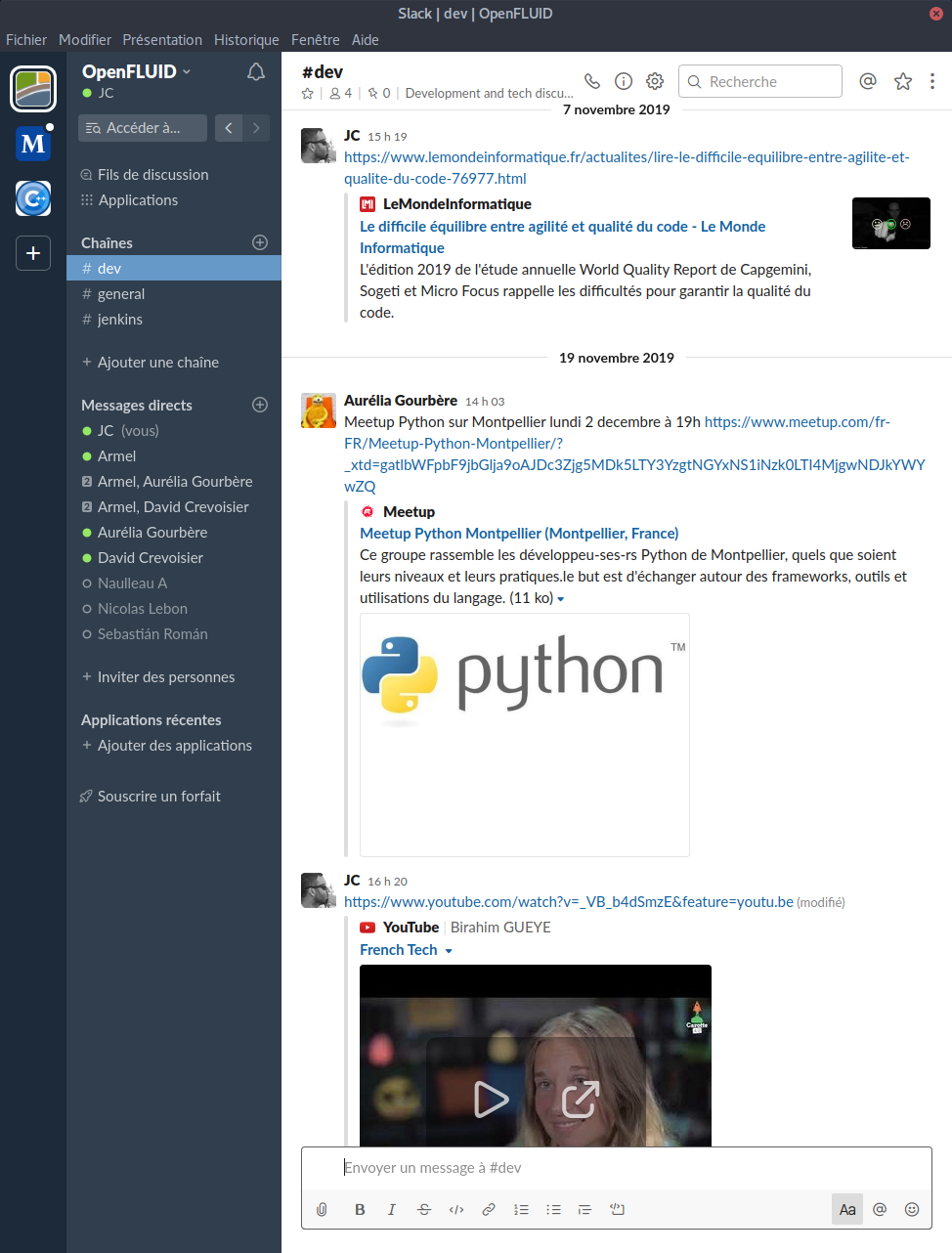The width and height of the screenshot is (952, 1253).
Task: Hide the formatting toolbar with the Aa button
Action: pyautogui.click(x=847, y=1209)
